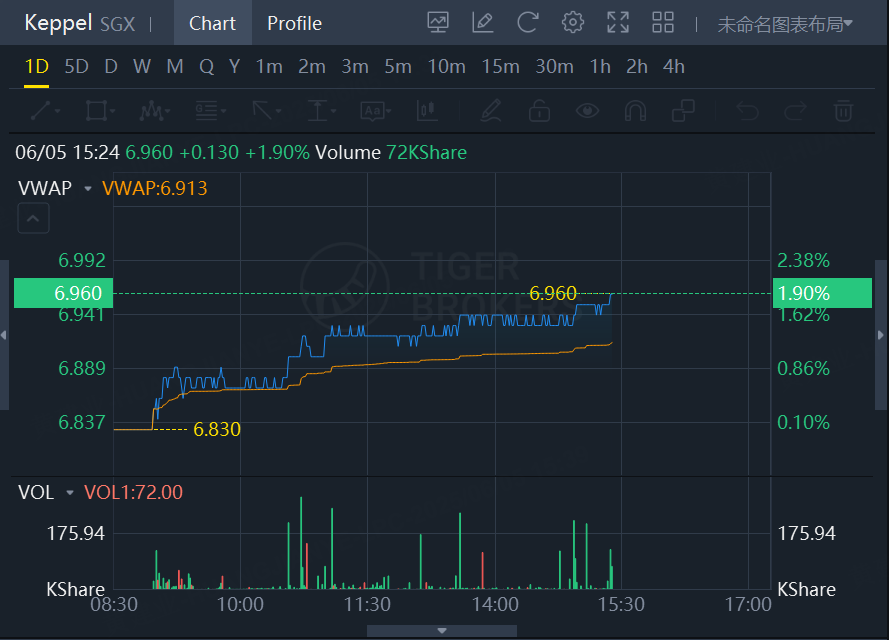Select the 5m interval
The image size is (889, 640).
tap(398, 67)
